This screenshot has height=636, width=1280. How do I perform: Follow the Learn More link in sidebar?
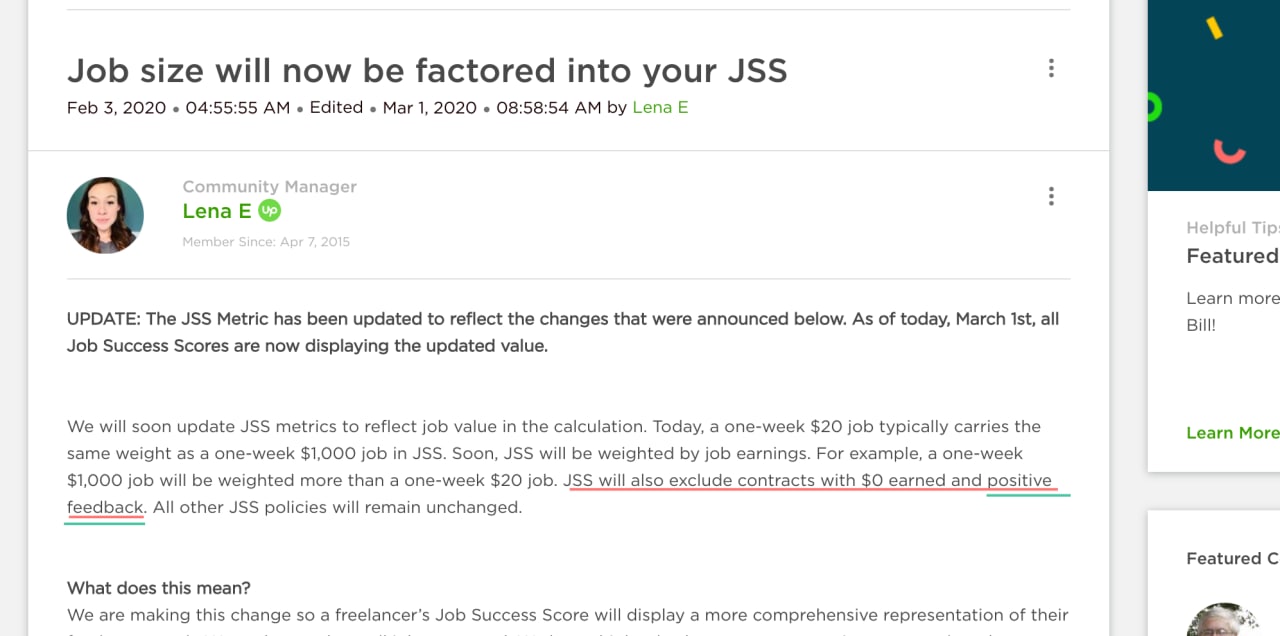click(x=1232, y=433)
